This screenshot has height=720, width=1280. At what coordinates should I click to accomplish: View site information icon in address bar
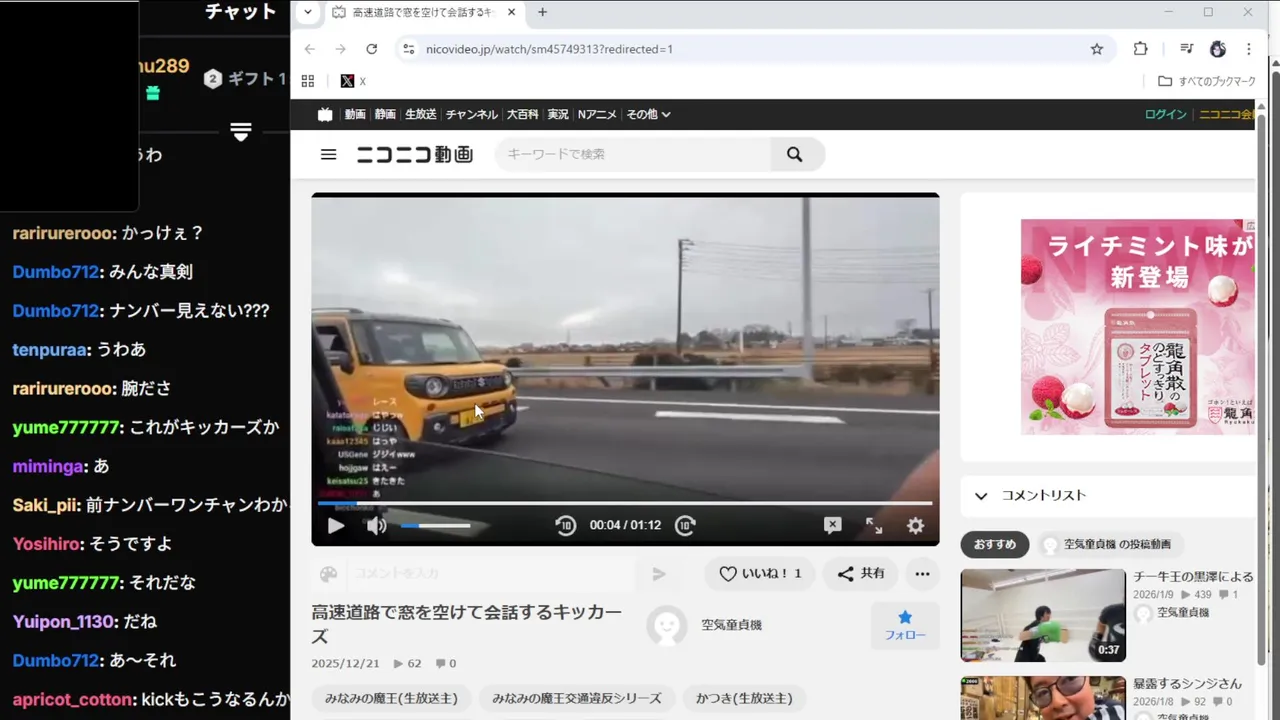coord(407,49)
